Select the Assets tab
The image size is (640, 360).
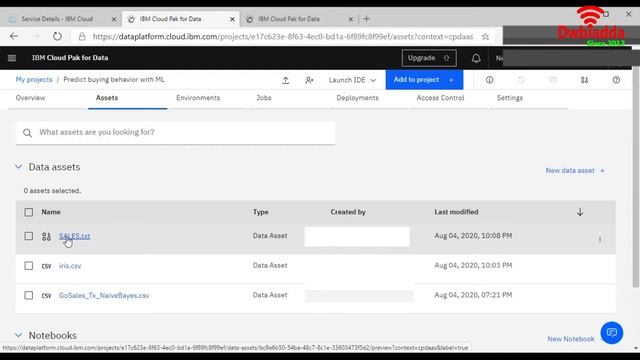pyautogui.click(x=107, y=98)
